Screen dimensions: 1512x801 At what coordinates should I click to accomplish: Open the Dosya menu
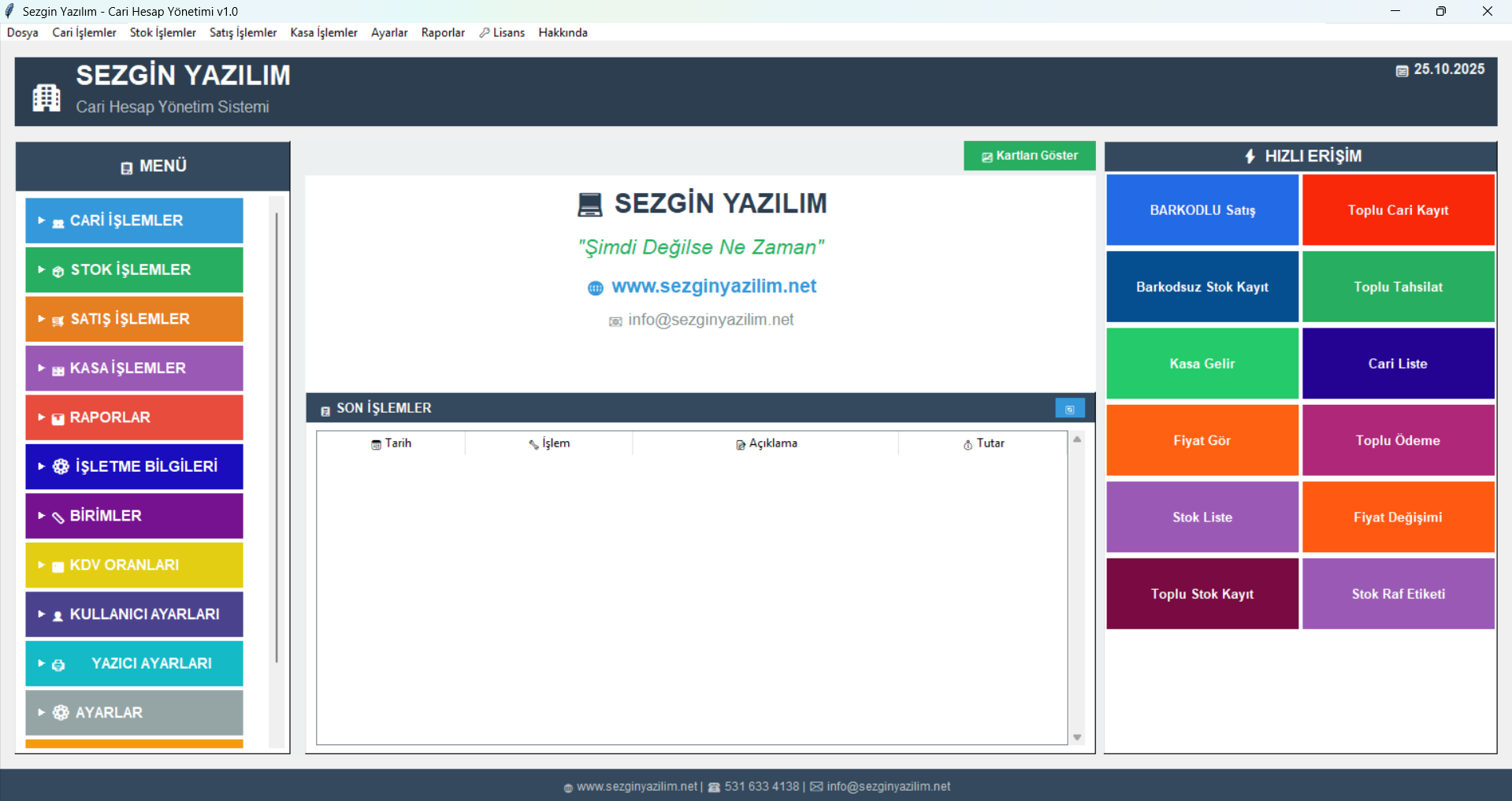22,32
